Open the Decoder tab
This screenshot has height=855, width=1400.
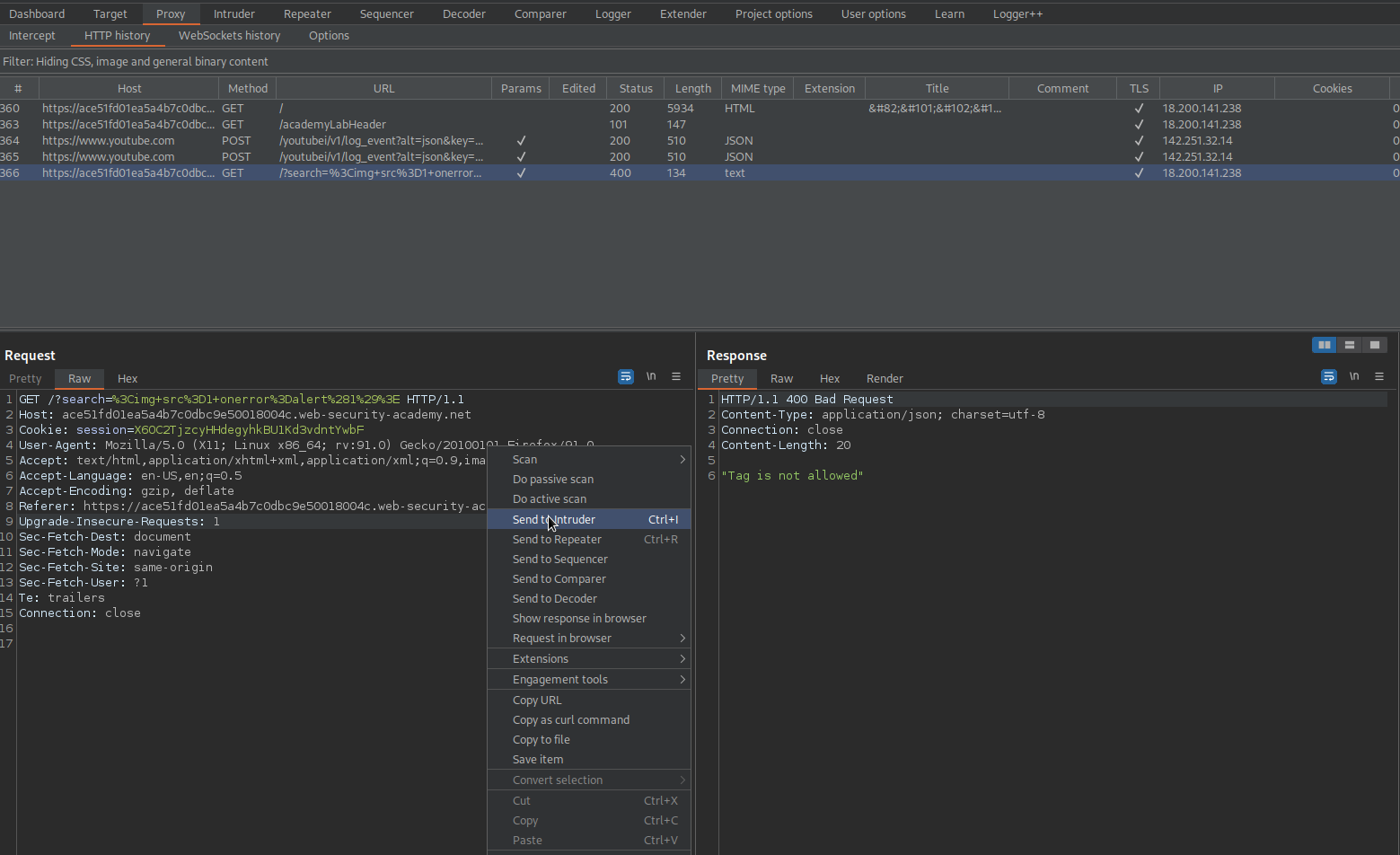click(x=464, y=13)
